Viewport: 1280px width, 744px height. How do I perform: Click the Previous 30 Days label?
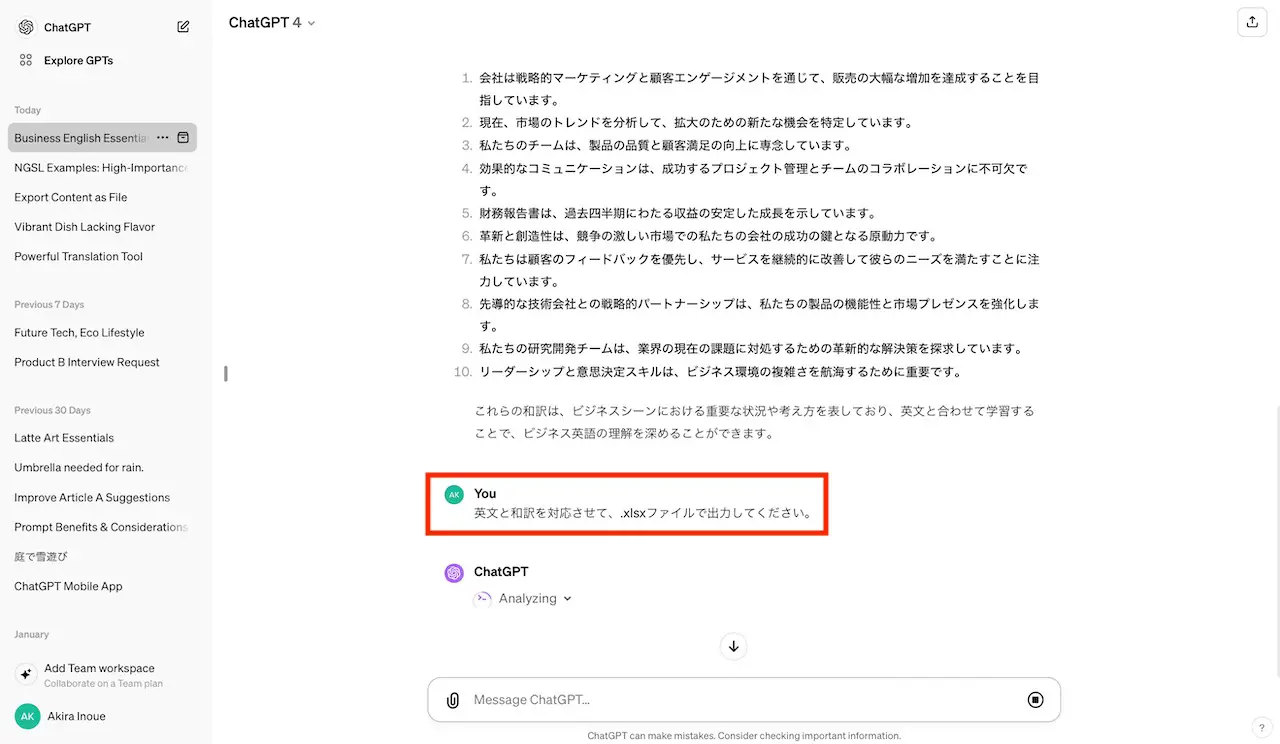[52, 410]
